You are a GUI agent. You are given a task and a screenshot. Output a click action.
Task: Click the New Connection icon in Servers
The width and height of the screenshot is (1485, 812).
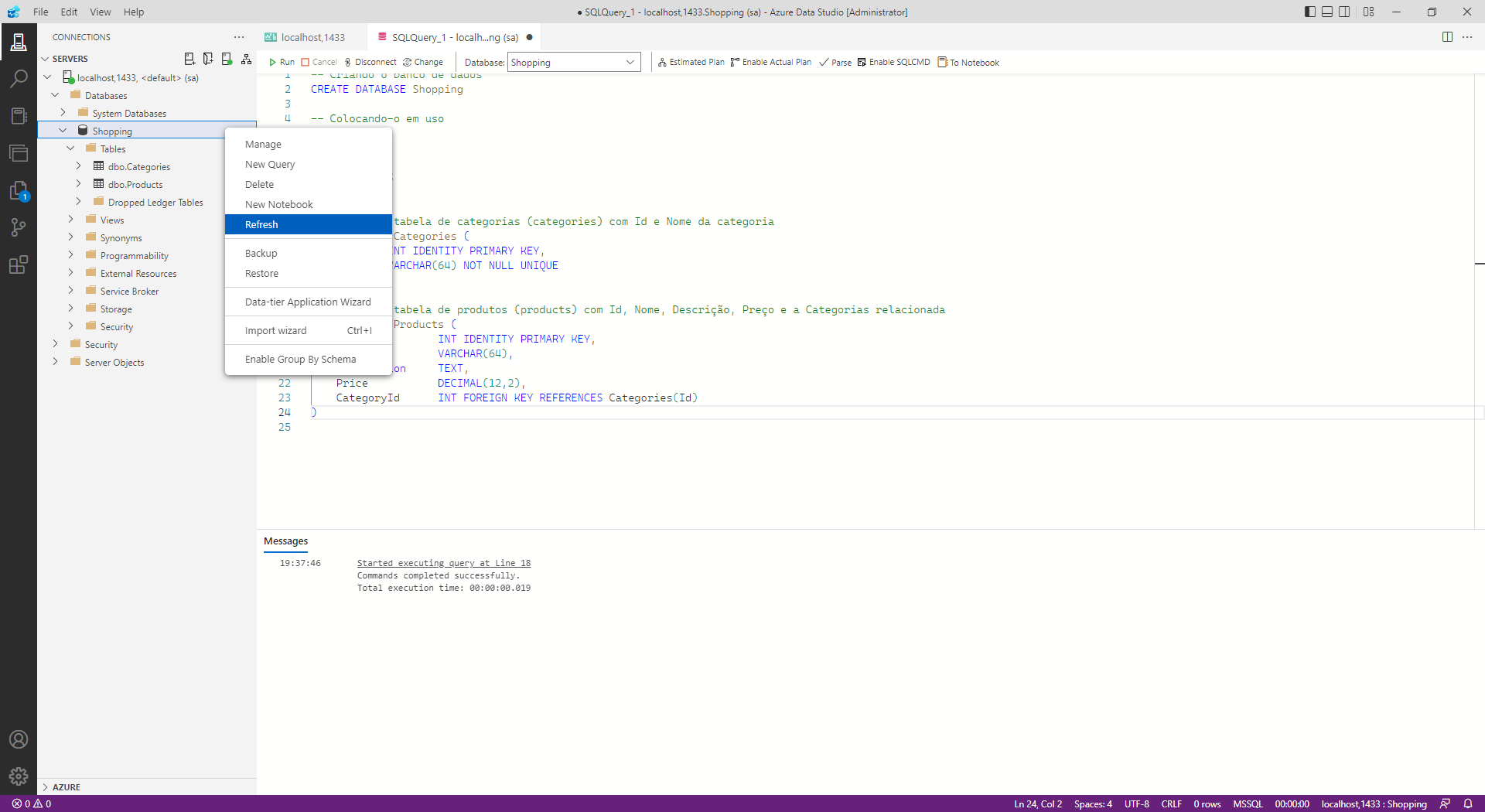click(189, 59)
